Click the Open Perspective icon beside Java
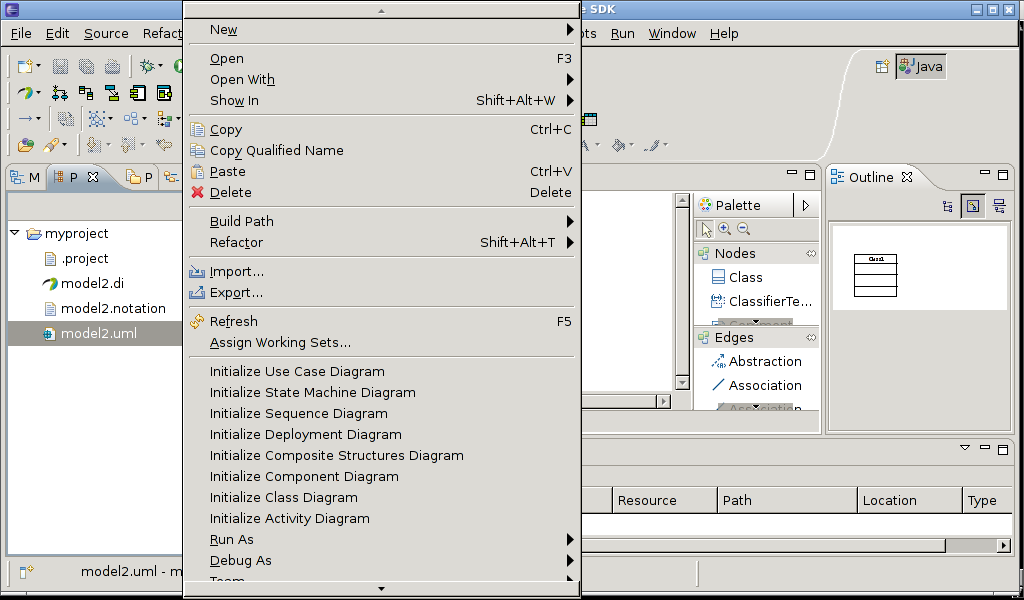Image resolution: width=1024 pixels, height=600 pixels. coord(882,67)
